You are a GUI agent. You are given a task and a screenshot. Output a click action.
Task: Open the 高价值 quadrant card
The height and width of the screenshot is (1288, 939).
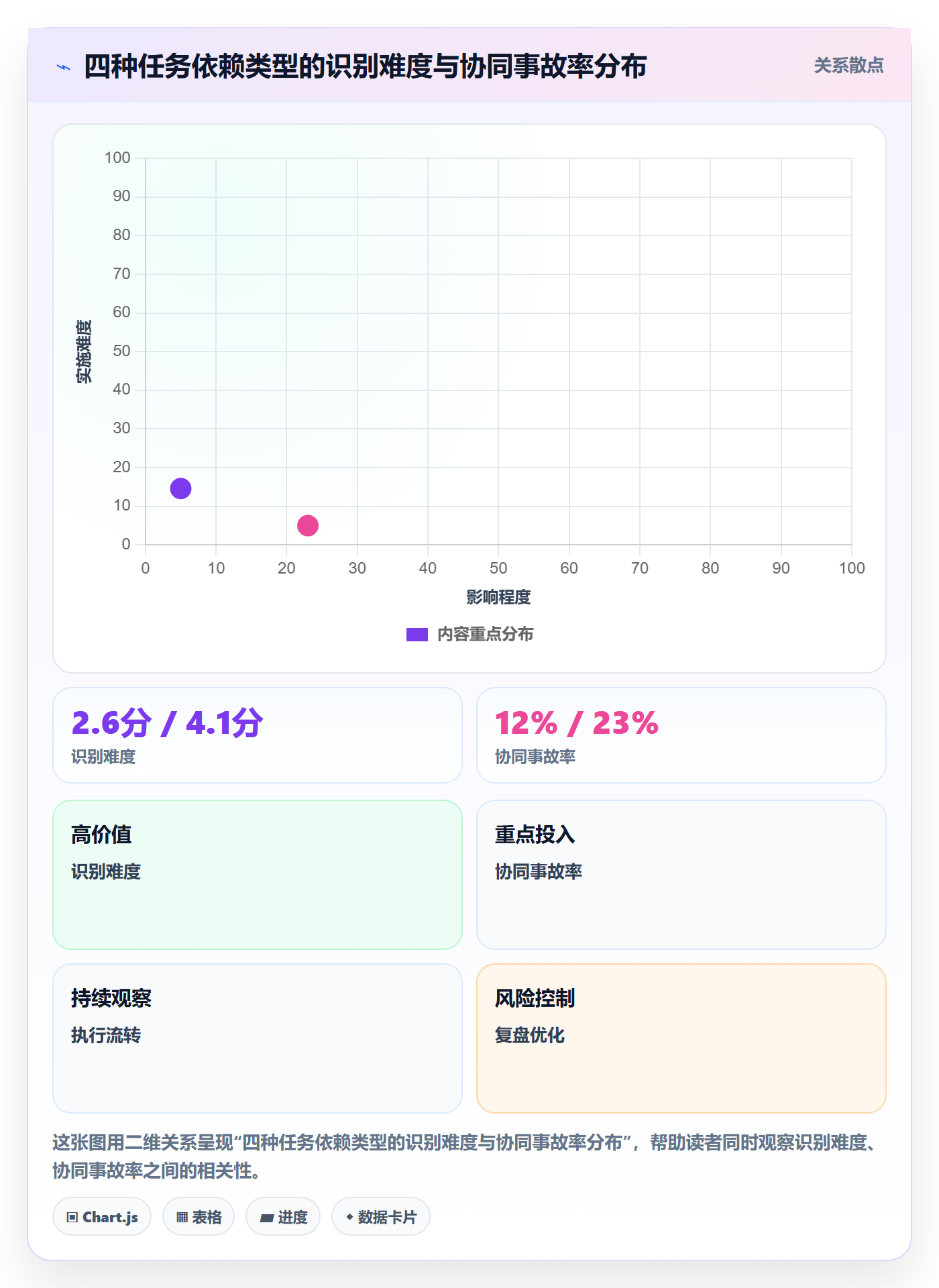(x=258, y=875)
